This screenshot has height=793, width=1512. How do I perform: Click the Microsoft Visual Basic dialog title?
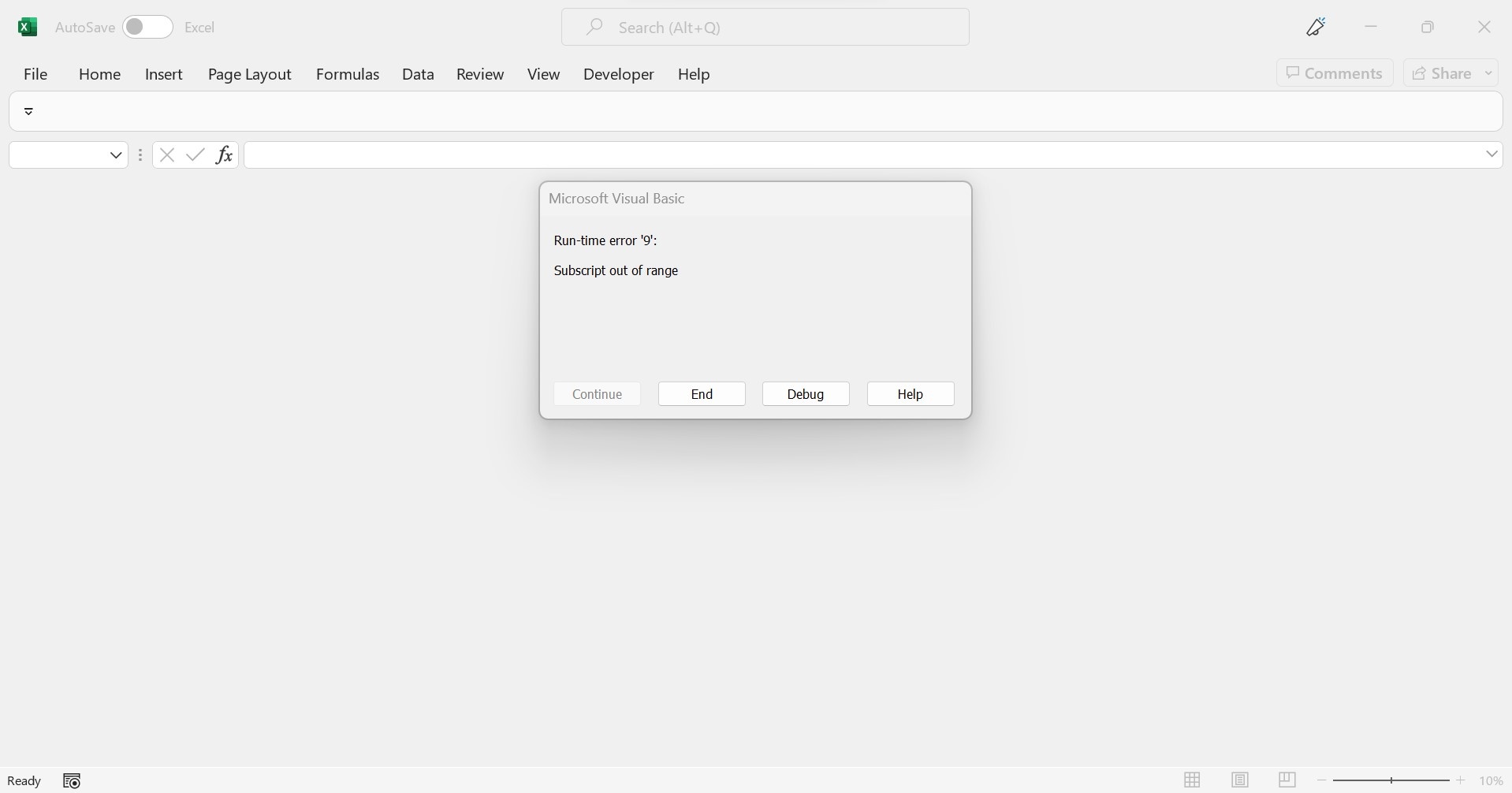(616, 199)
